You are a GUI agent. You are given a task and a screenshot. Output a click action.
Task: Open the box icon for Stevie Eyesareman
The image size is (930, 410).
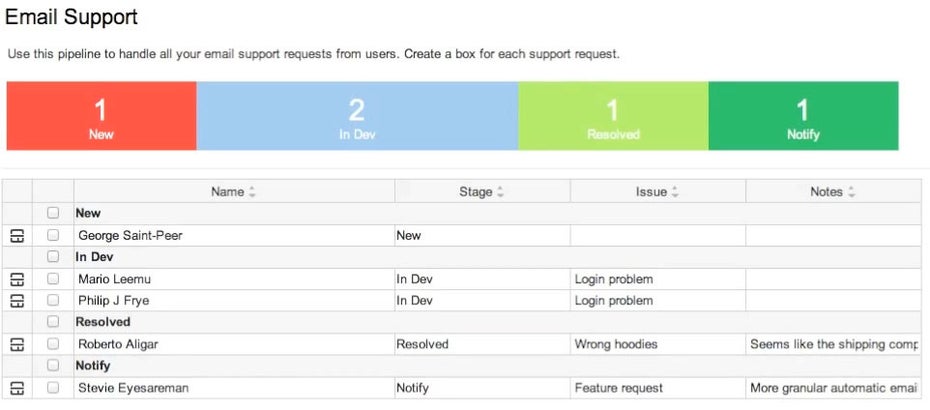17,388
